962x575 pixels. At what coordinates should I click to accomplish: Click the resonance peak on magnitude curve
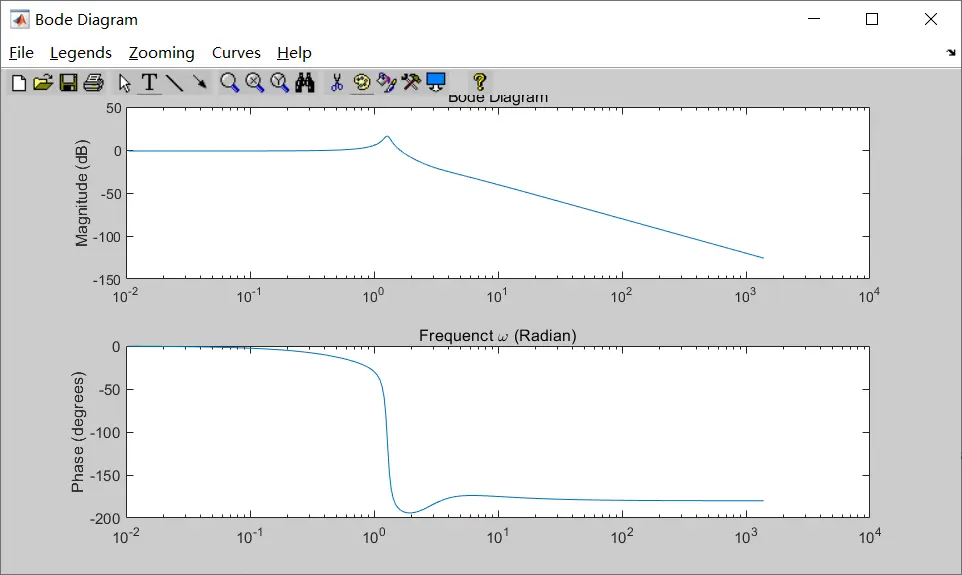point(386,137)
